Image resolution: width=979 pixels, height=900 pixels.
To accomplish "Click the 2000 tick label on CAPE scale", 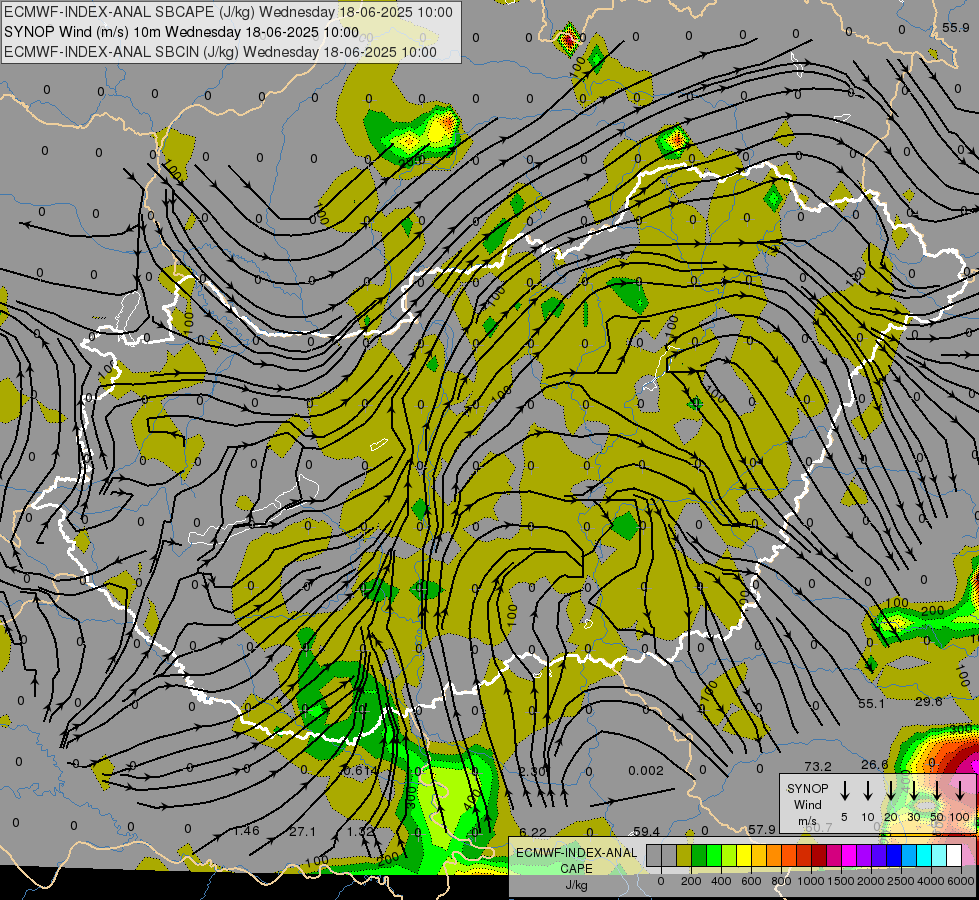I will coord(871,881).
